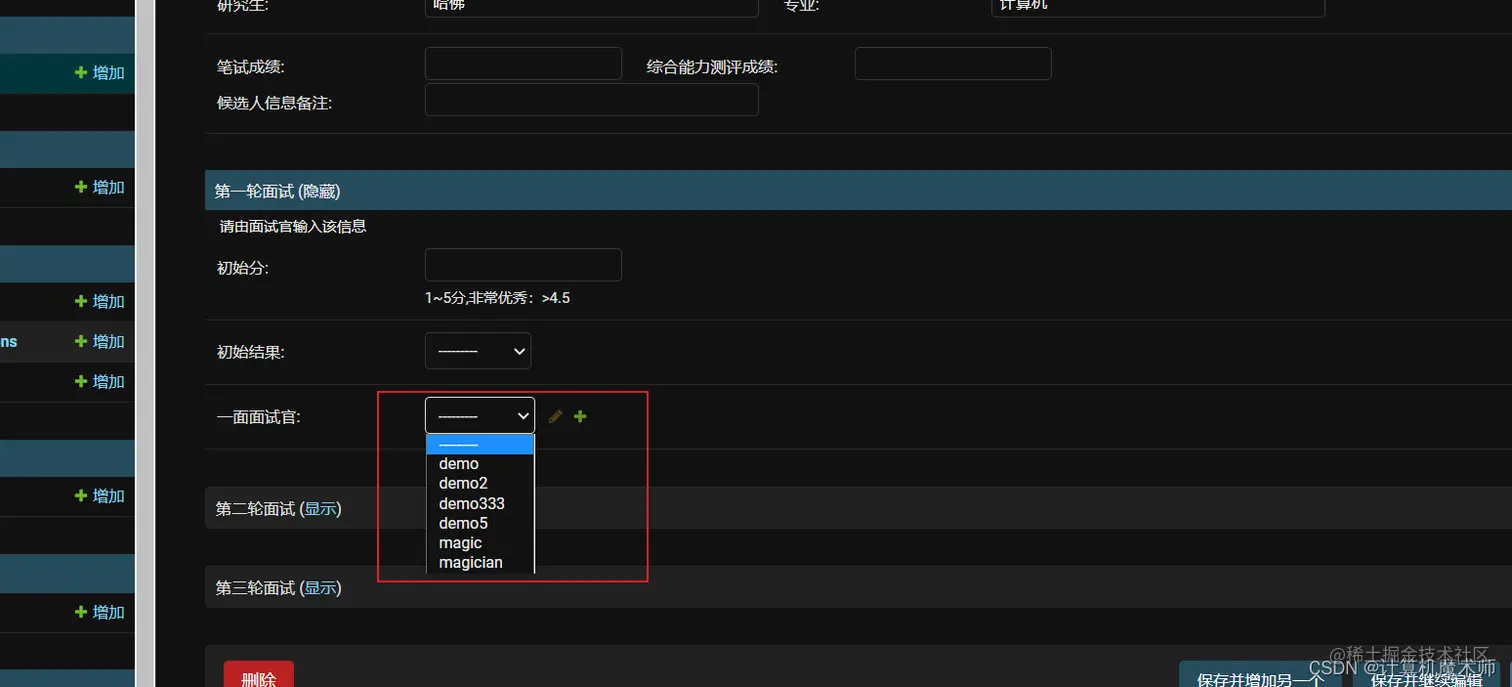Choose 'demo' from the interviewer list

[481, 464]
